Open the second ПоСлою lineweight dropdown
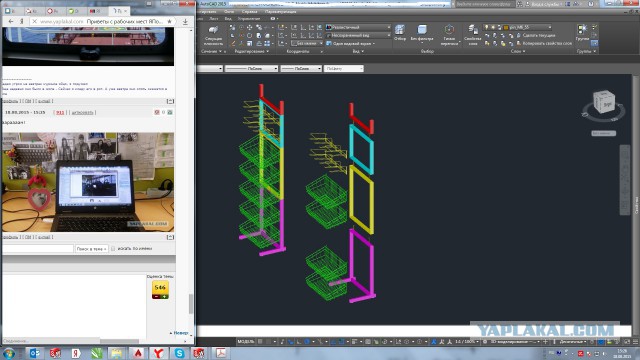640x360 pixels. pyautogui.click(x=301, y=69)
